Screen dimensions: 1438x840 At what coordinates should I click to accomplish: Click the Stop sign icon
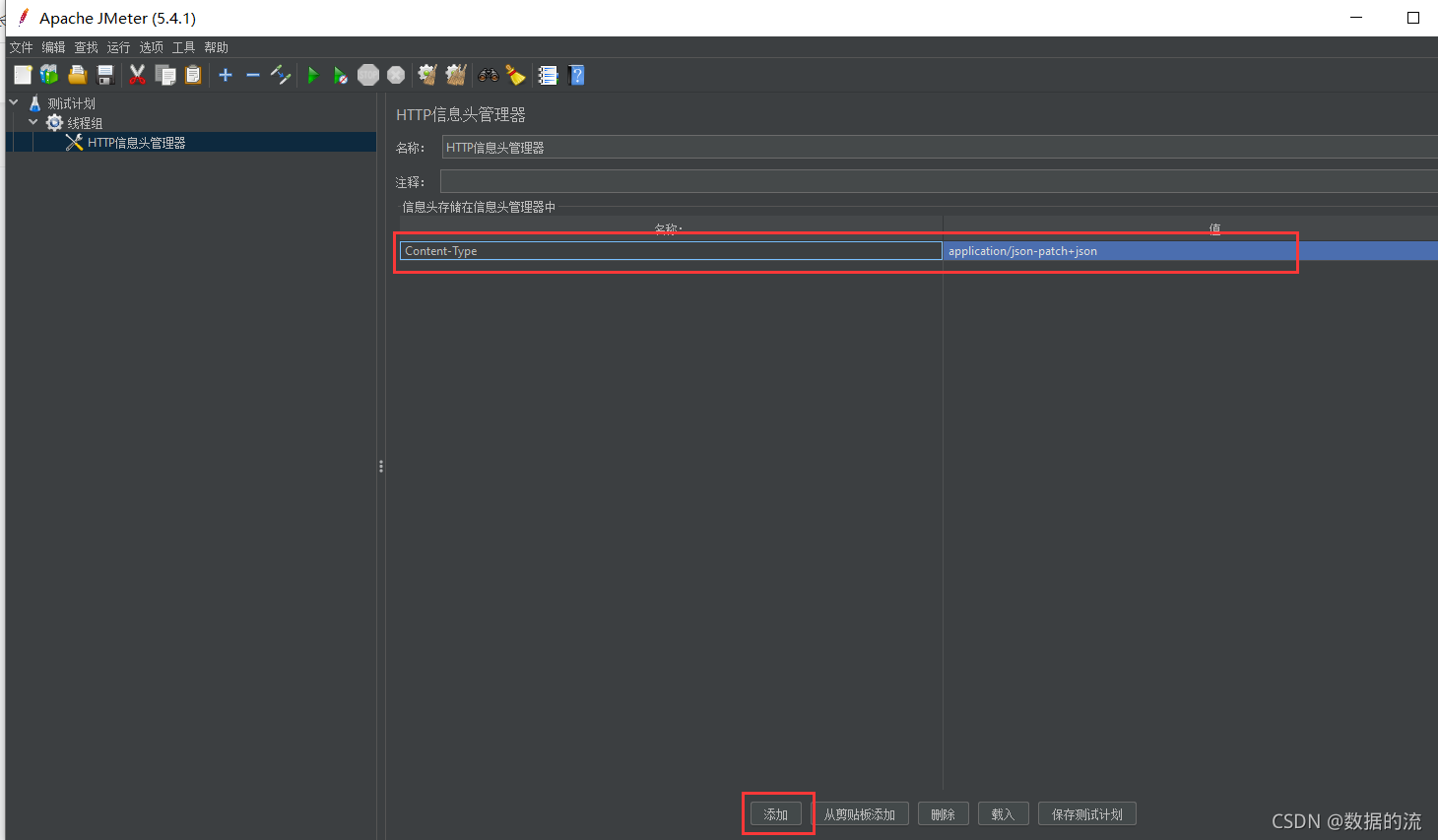coord(368,75)
